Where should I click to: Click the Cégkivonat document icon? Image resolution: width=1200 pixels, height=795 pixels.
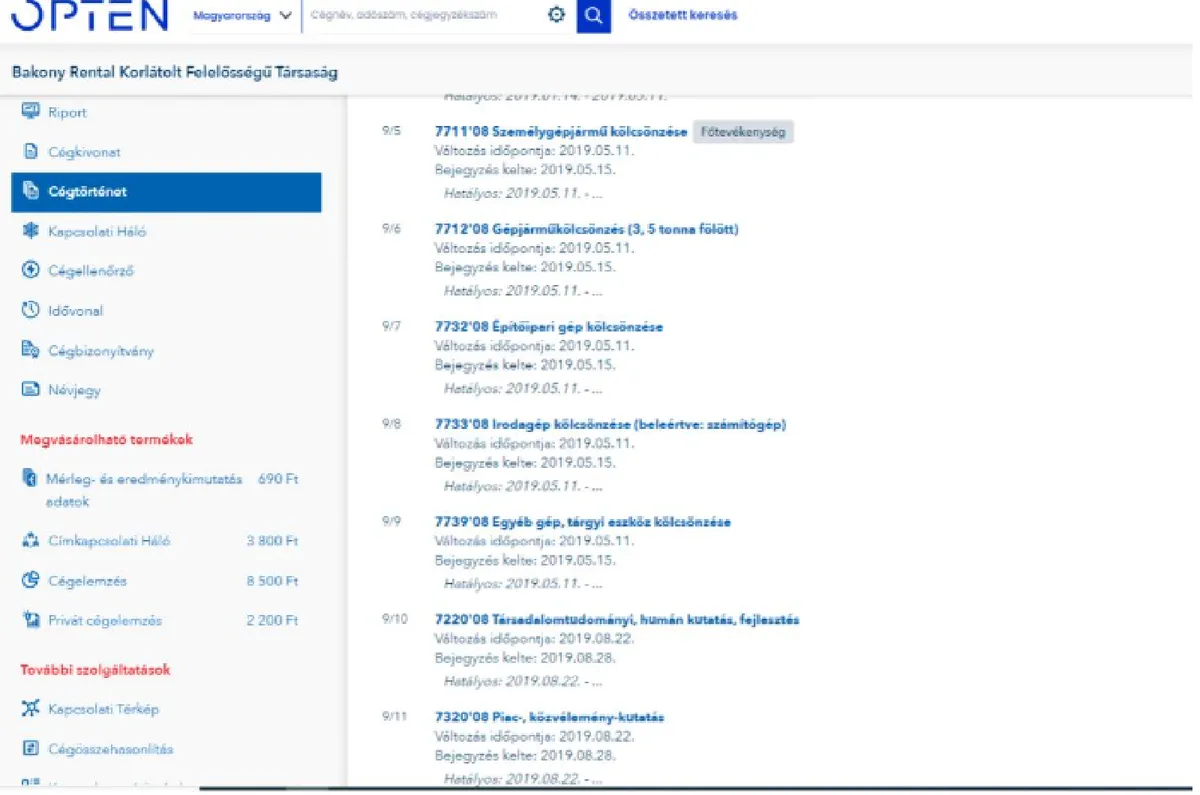point(30,152)
